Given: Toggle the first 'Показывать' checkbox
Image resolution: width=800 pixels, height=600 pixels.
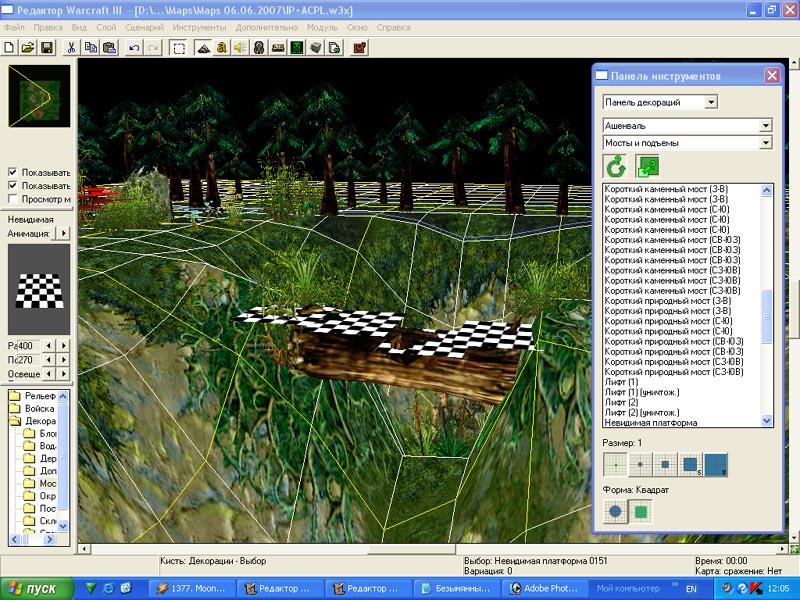Looking at the screenshot, I should 13,172.
